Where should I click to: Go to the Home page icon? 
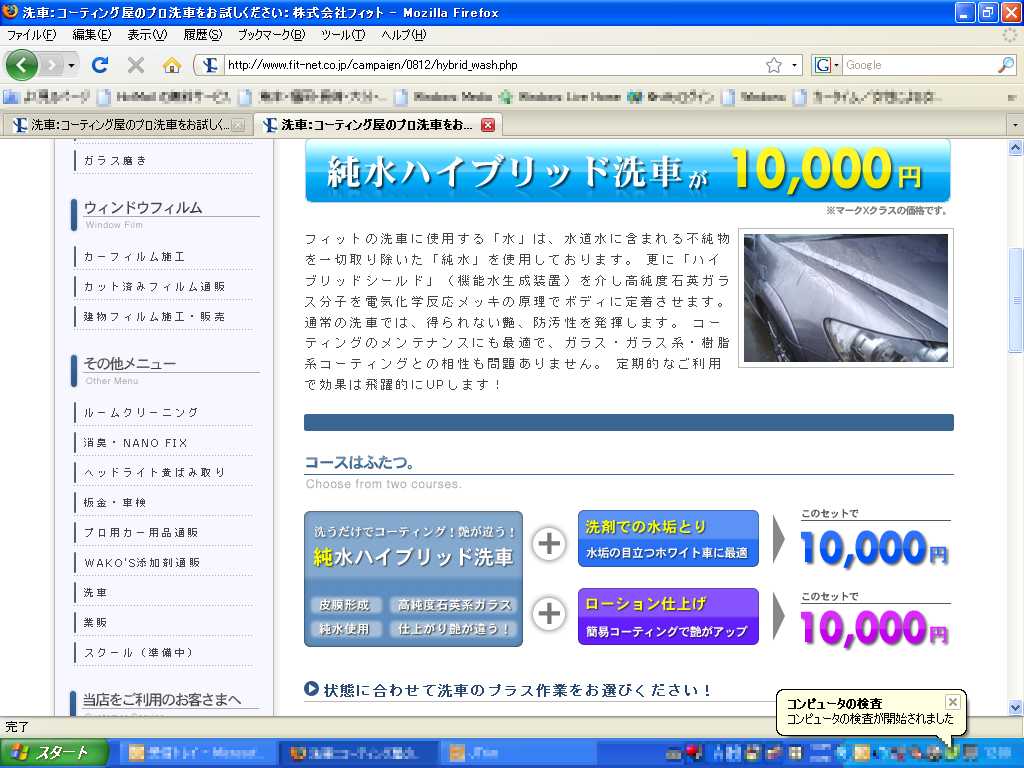[x=172, y=65]
